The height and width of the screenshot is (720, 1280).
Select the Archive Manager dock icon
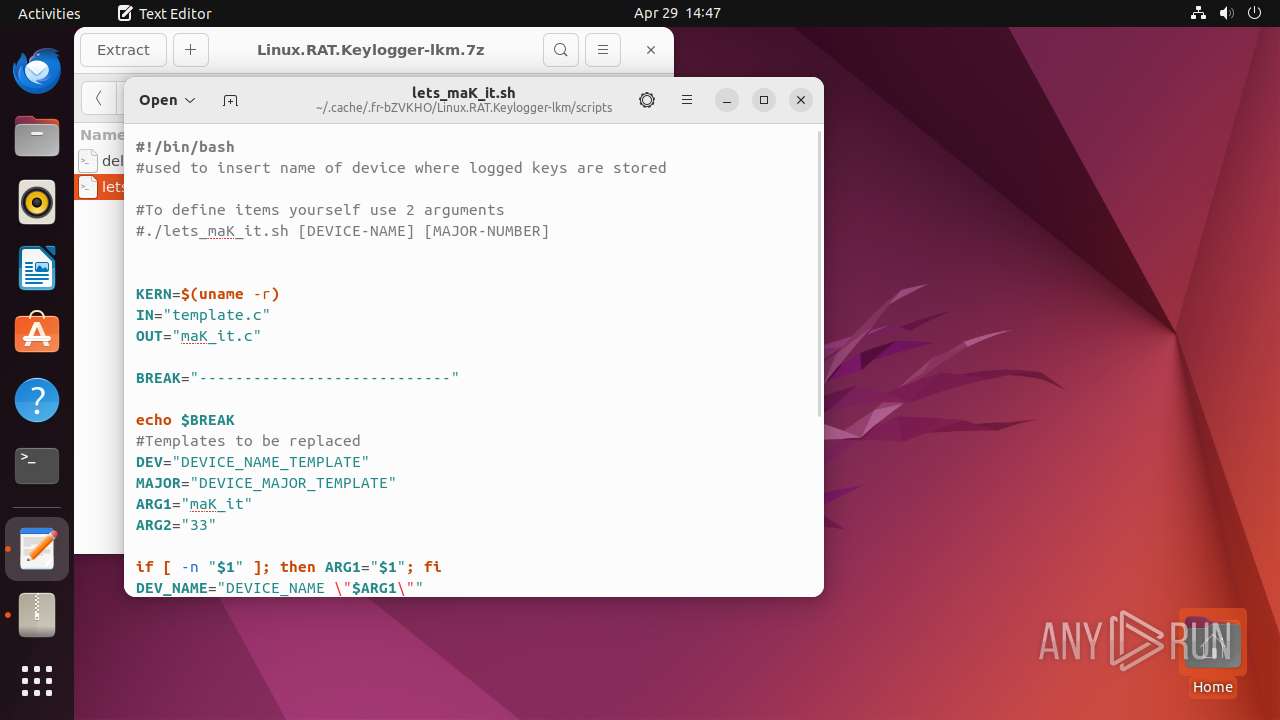(37, 615)
